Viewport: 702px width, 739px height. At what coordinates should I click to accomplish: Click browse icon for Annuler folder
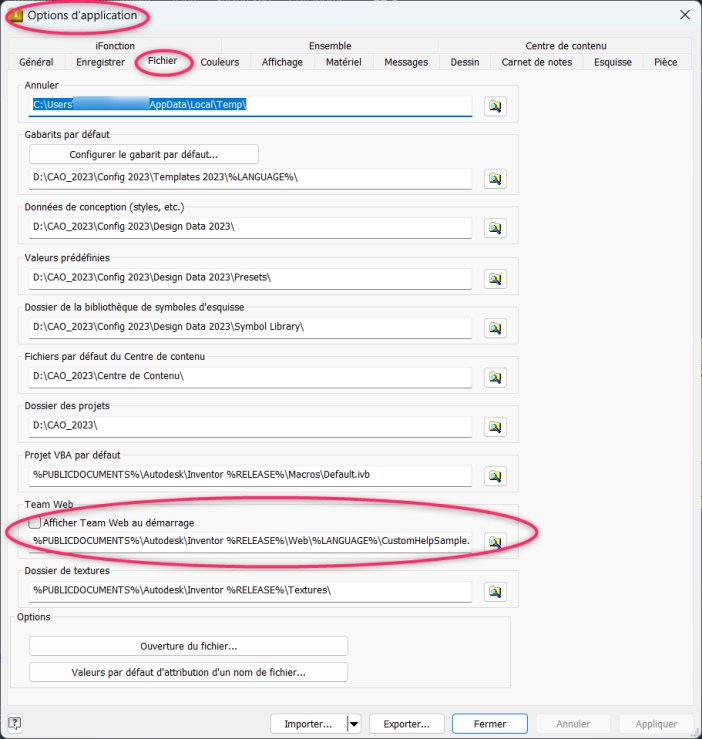click(494, 106)
